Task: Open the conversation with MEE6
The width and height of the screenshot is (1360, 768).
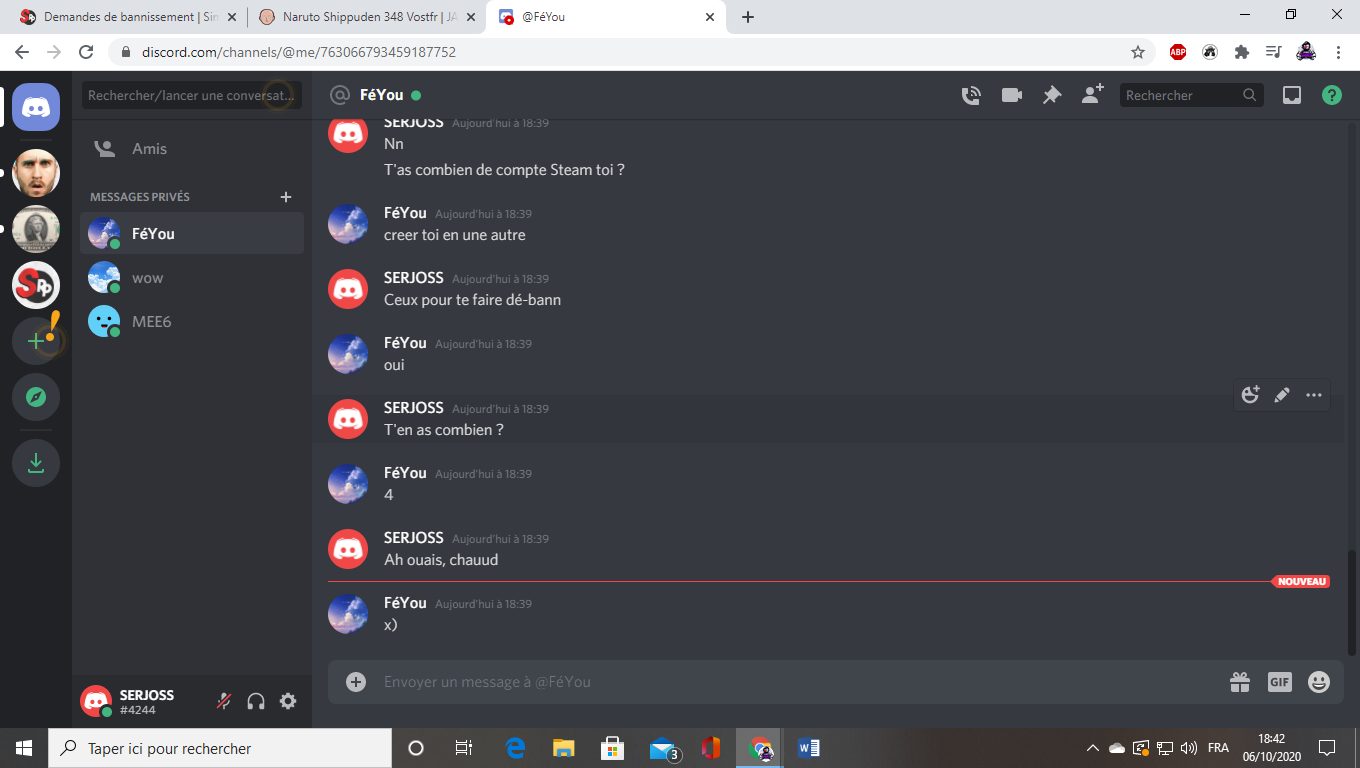Action: pos(151,321)
